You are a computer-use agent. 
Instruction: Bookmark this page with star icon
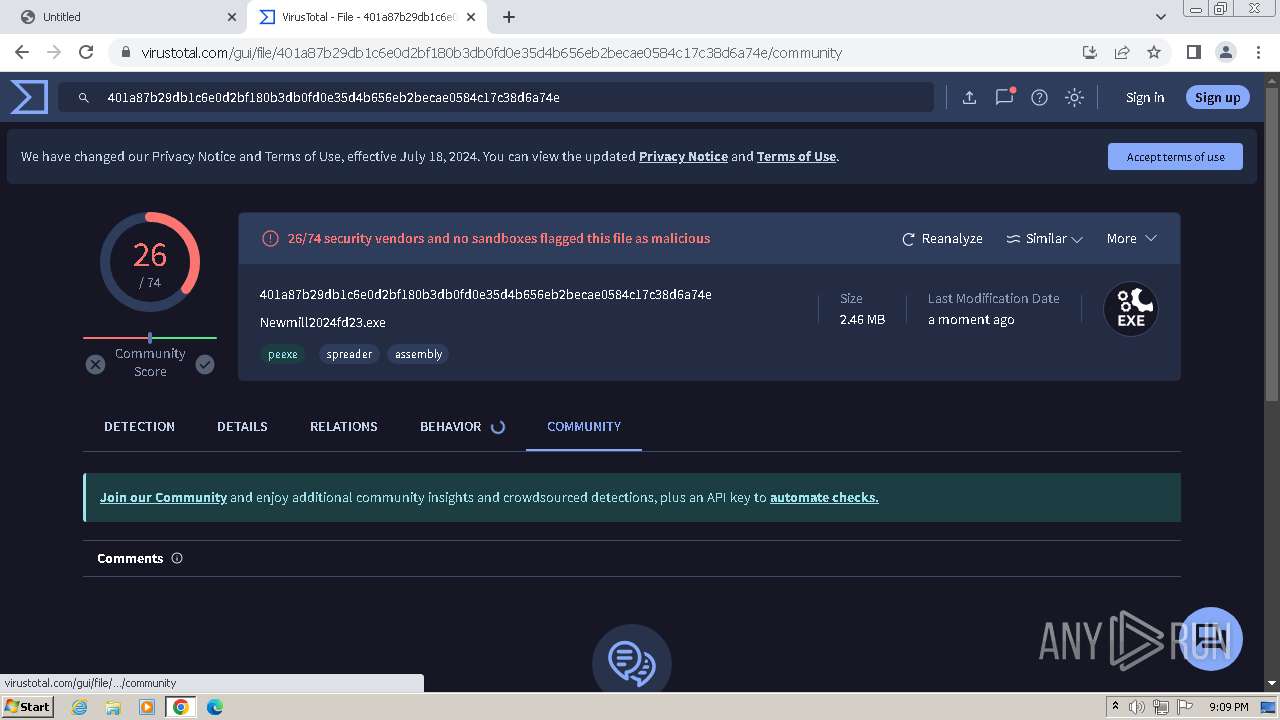click(1154, 52)
